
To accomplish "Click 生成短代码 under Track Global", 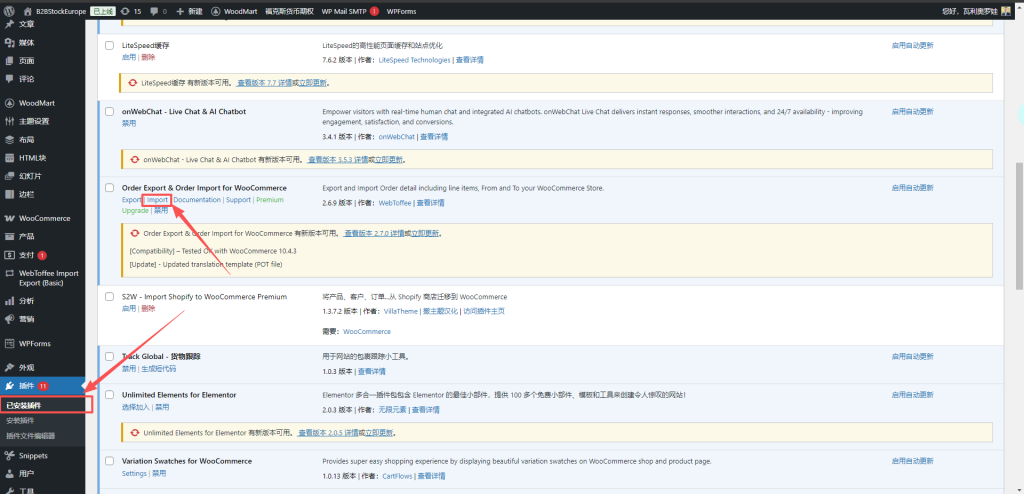I will [159, 369].
